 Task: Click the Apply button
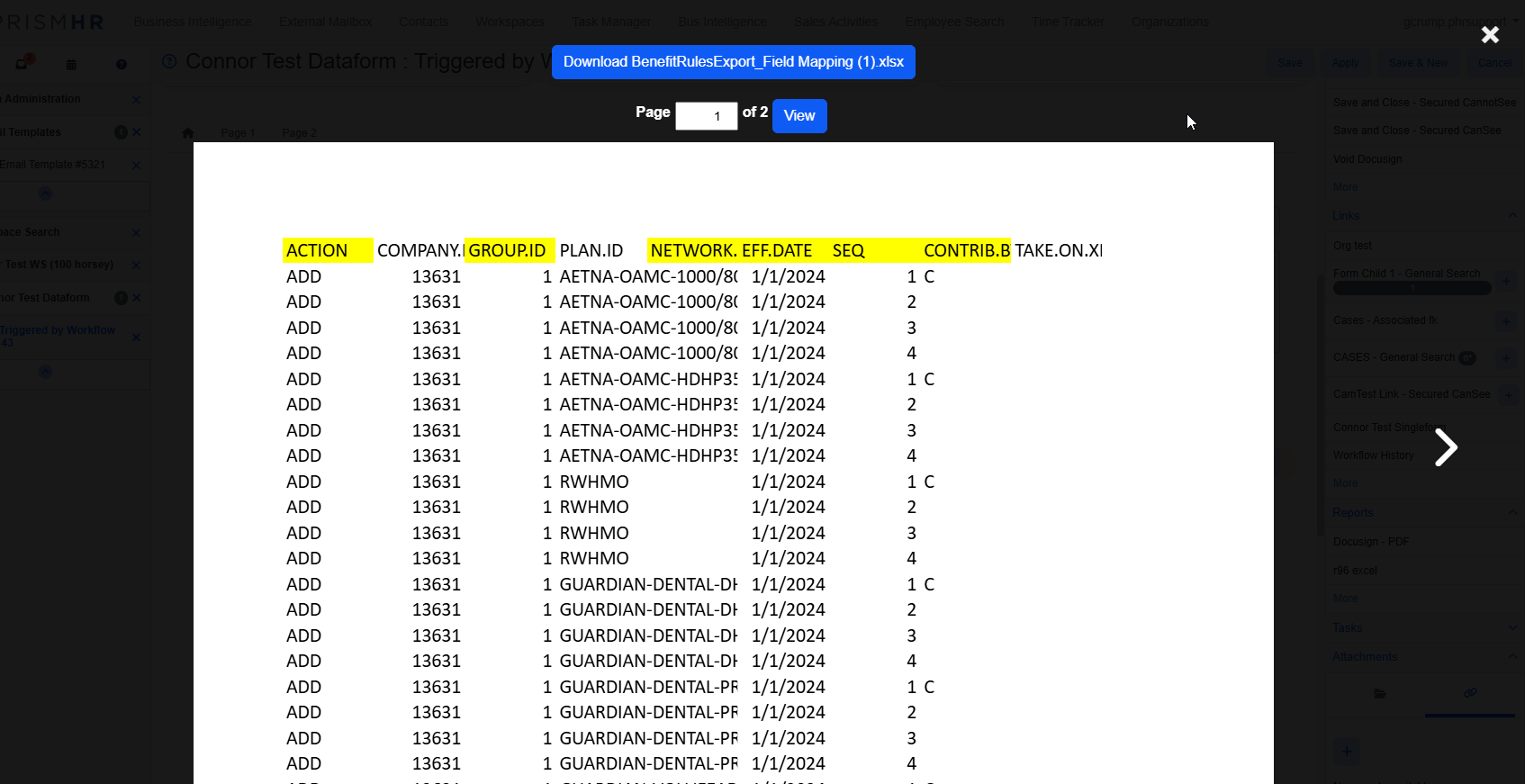(x=1346, y=63)
